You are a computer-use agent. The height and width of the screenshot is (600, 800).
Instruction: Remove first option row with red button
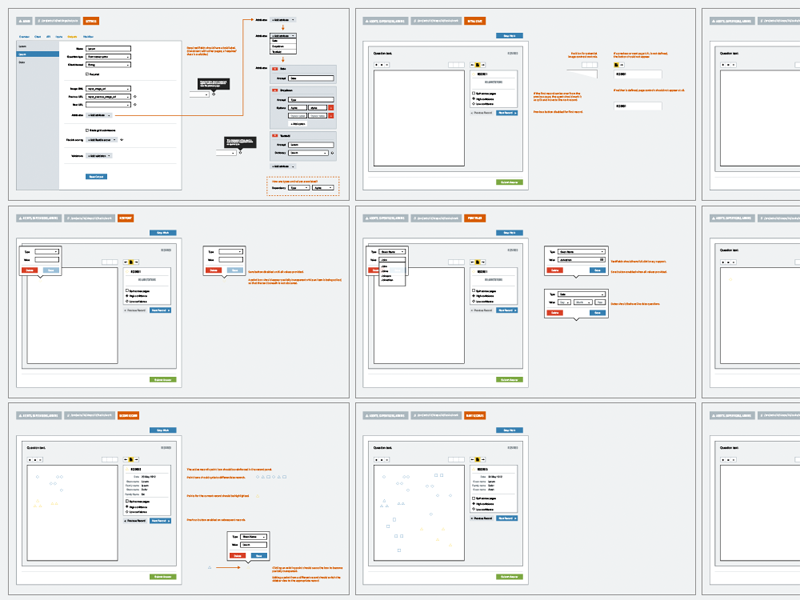pos(331,108)
